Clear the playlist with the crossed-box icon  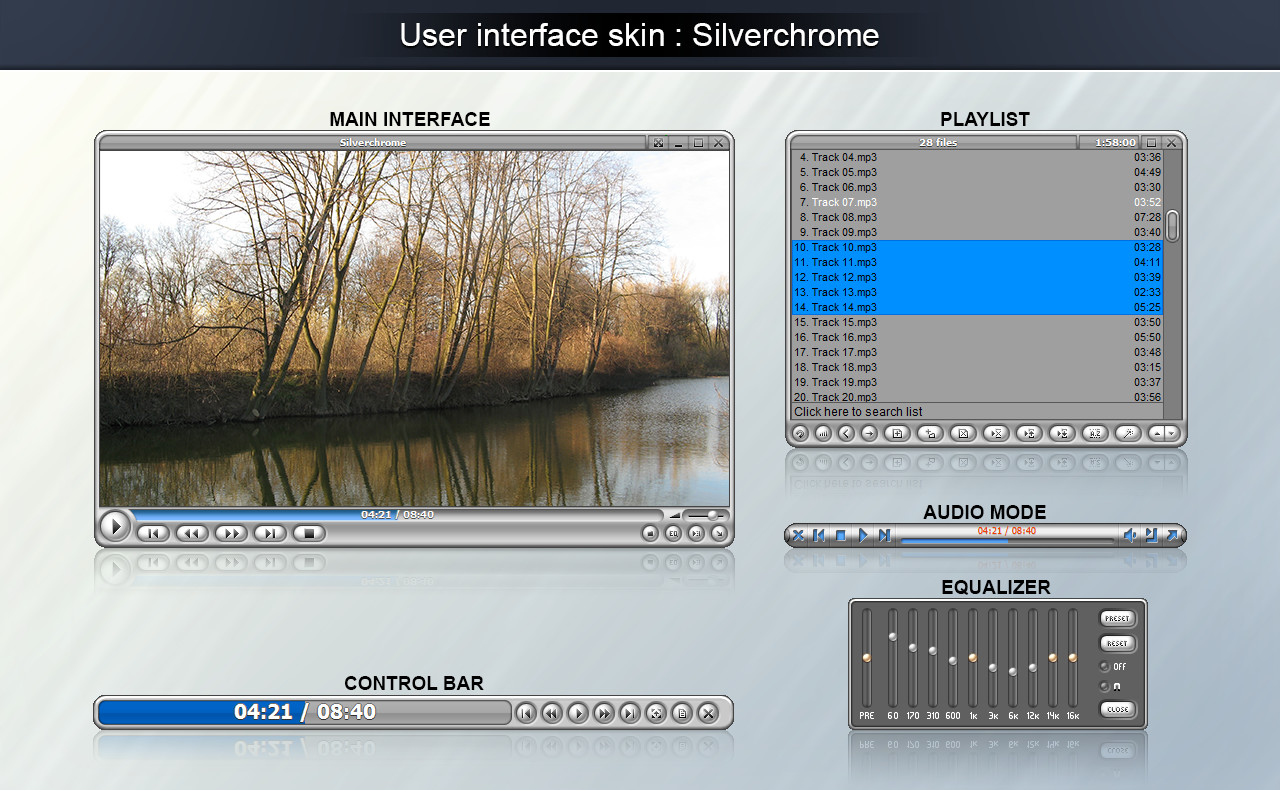click(963, 433)
